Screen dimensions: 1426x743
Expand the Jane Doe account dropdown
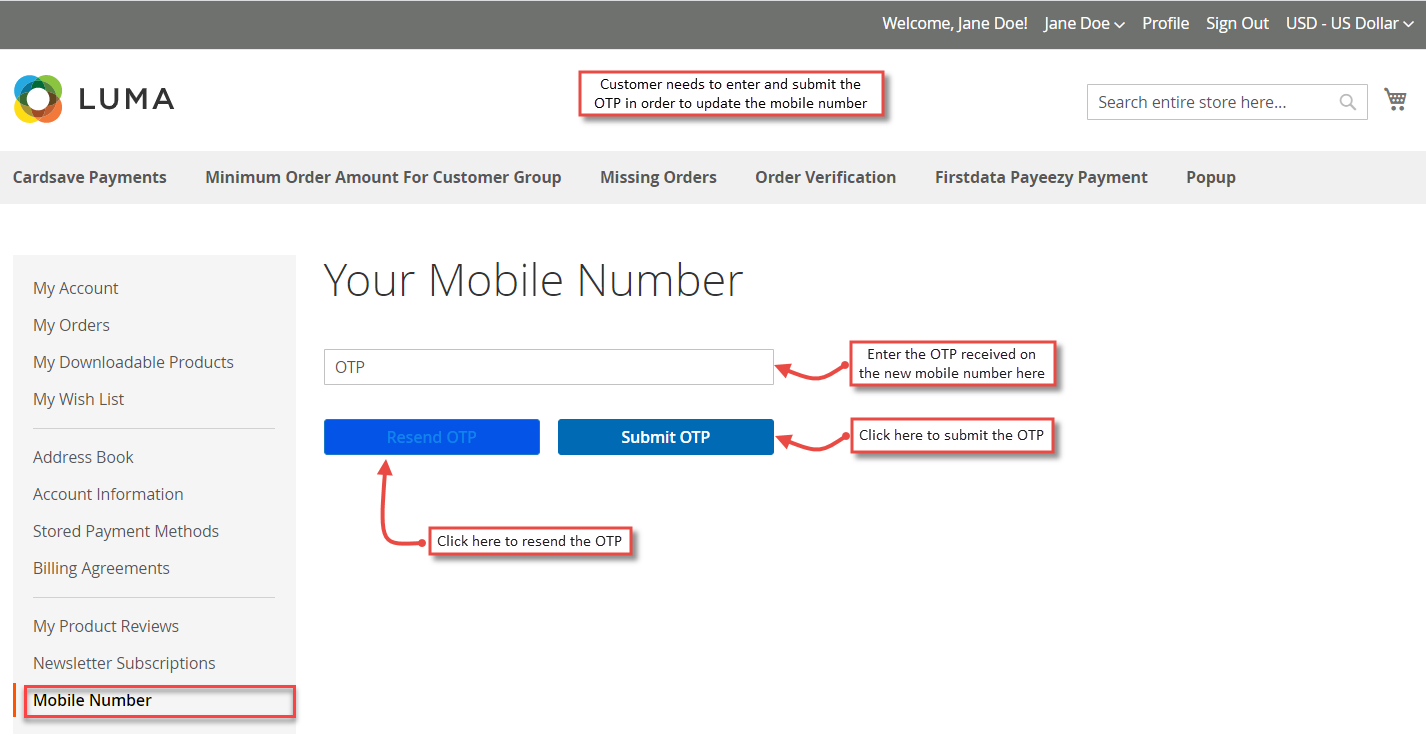[1083, 23]
